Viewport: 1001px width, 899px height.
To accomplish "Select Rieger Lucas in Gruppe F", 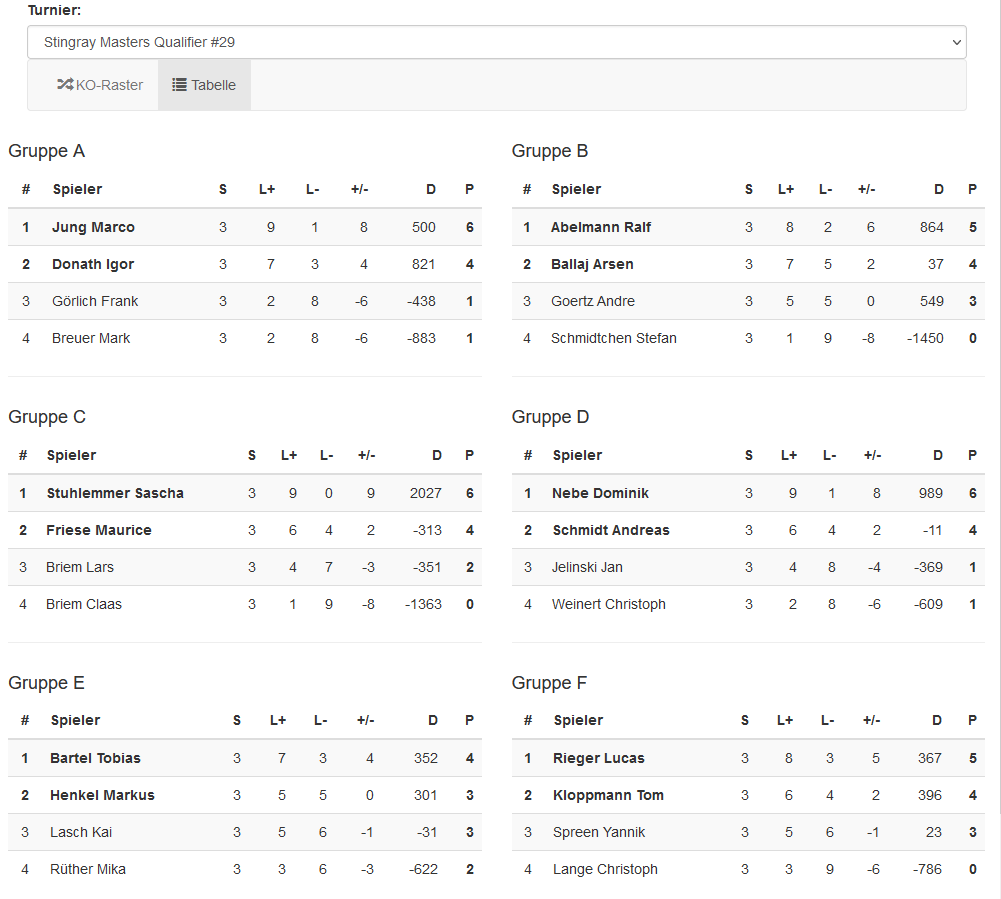I will tap(598, 758).
